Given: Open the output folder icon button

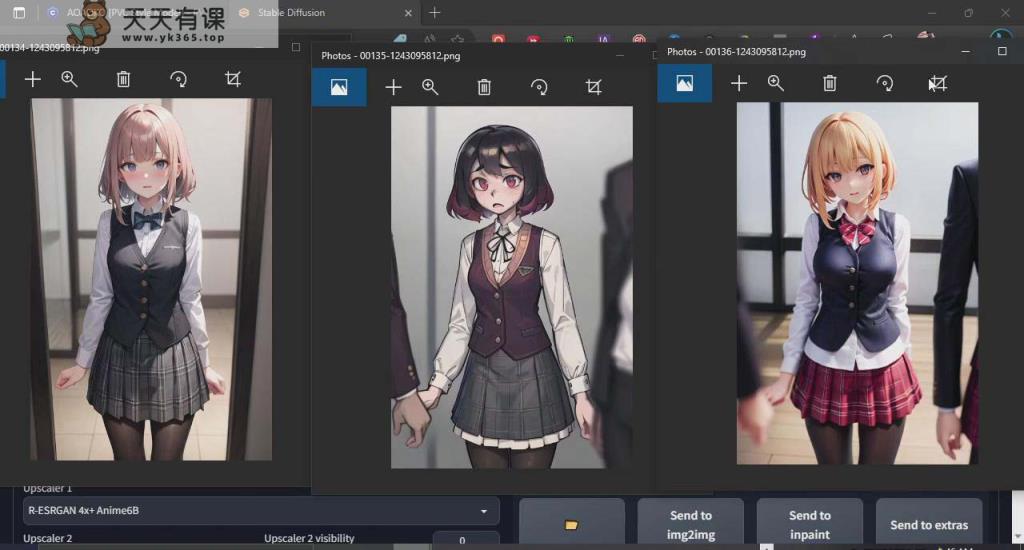Looking at the screenshot, I should pos(571,525).
